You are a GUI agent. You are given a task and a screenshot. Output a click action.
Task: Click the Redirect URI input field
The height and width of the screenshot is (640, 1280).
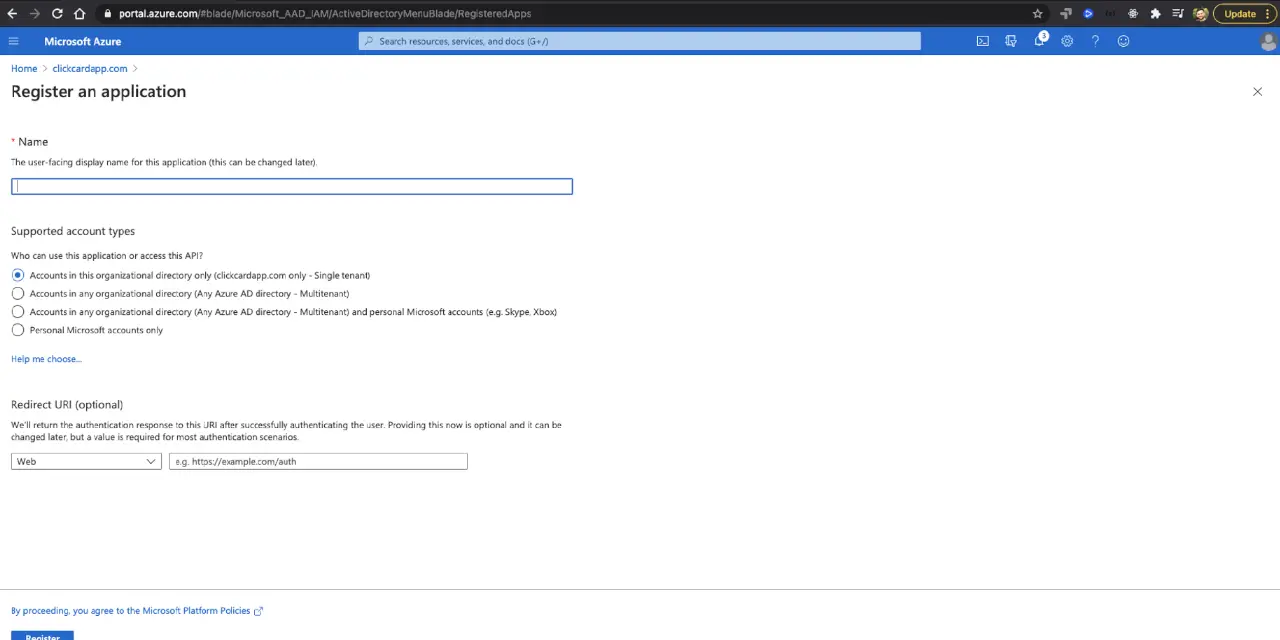pyautogui.click(x=318, y=461)
